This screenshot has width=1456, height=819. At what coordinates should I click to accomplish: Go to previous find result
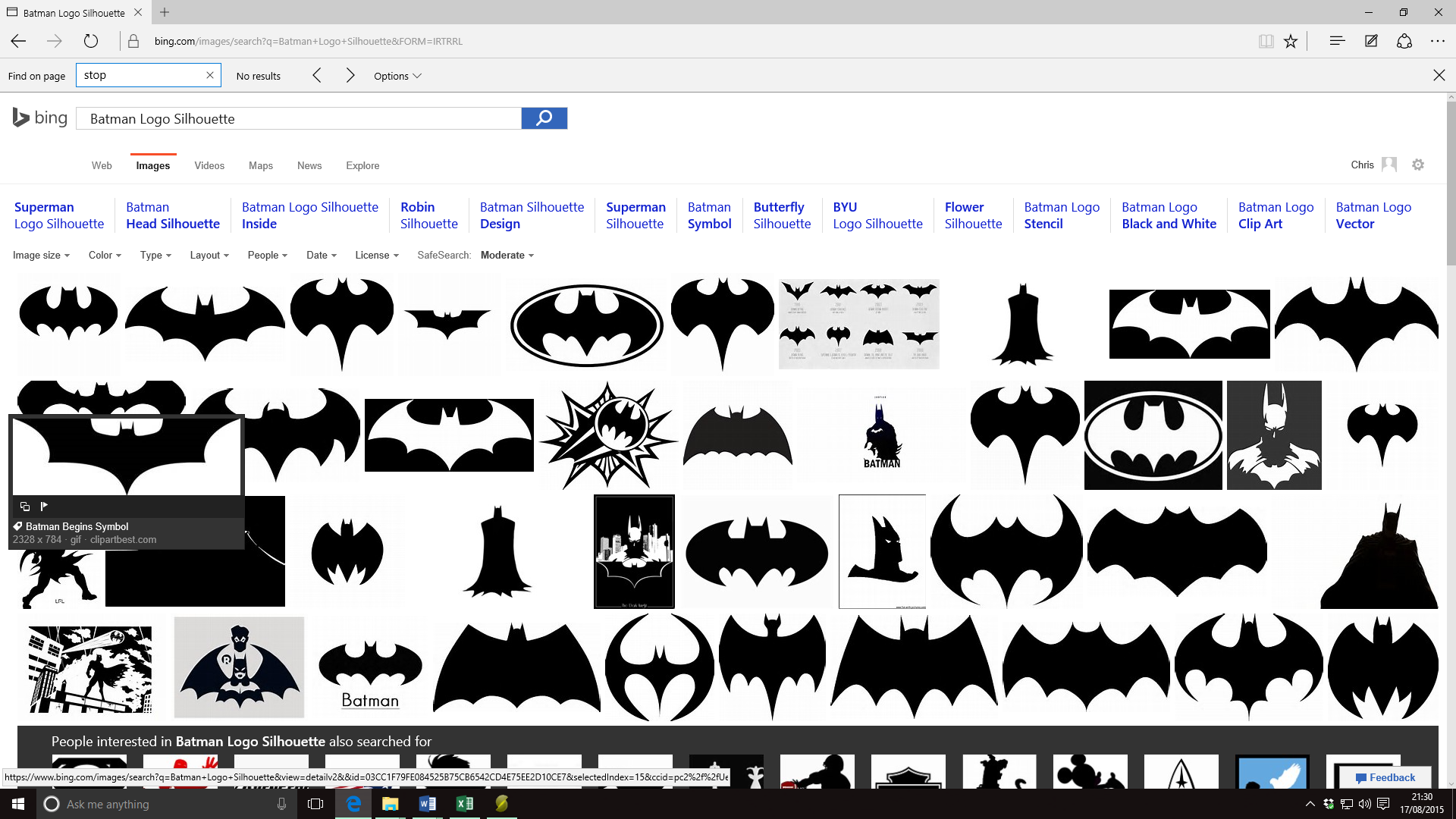click(317, 75)
